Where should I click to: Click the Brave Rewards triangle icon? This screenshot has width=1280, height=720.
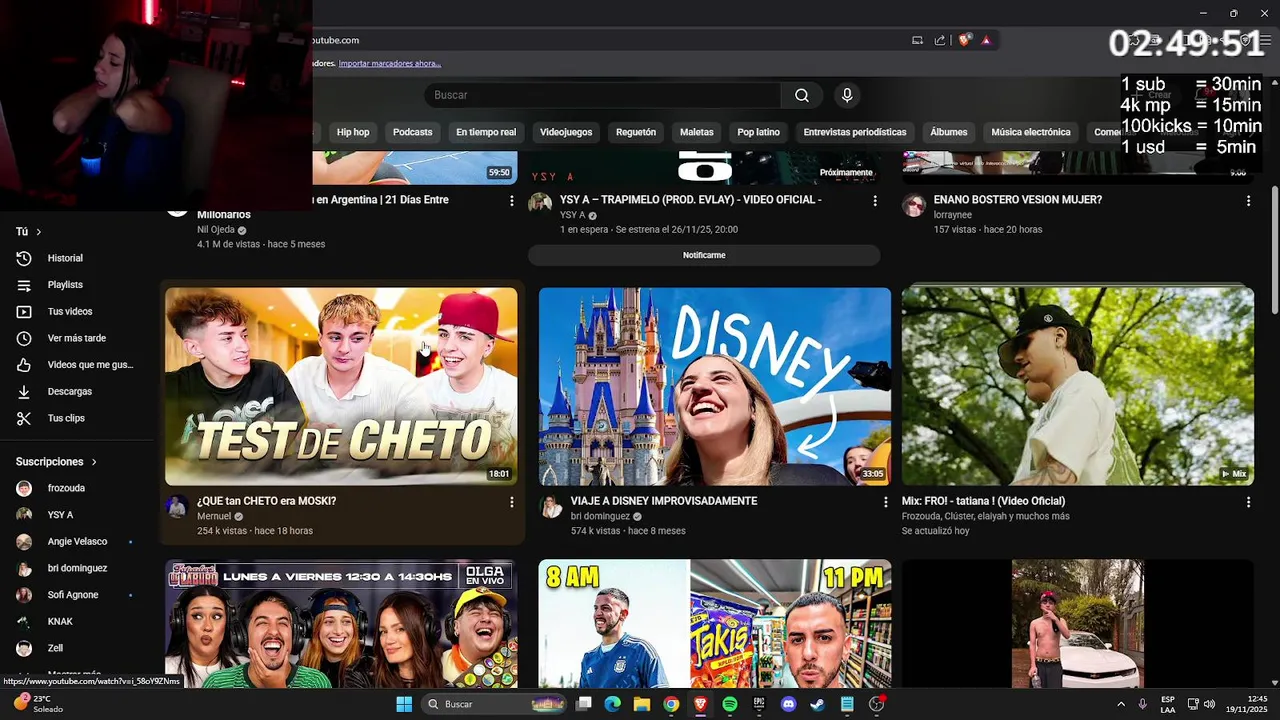tap(986, 40)
